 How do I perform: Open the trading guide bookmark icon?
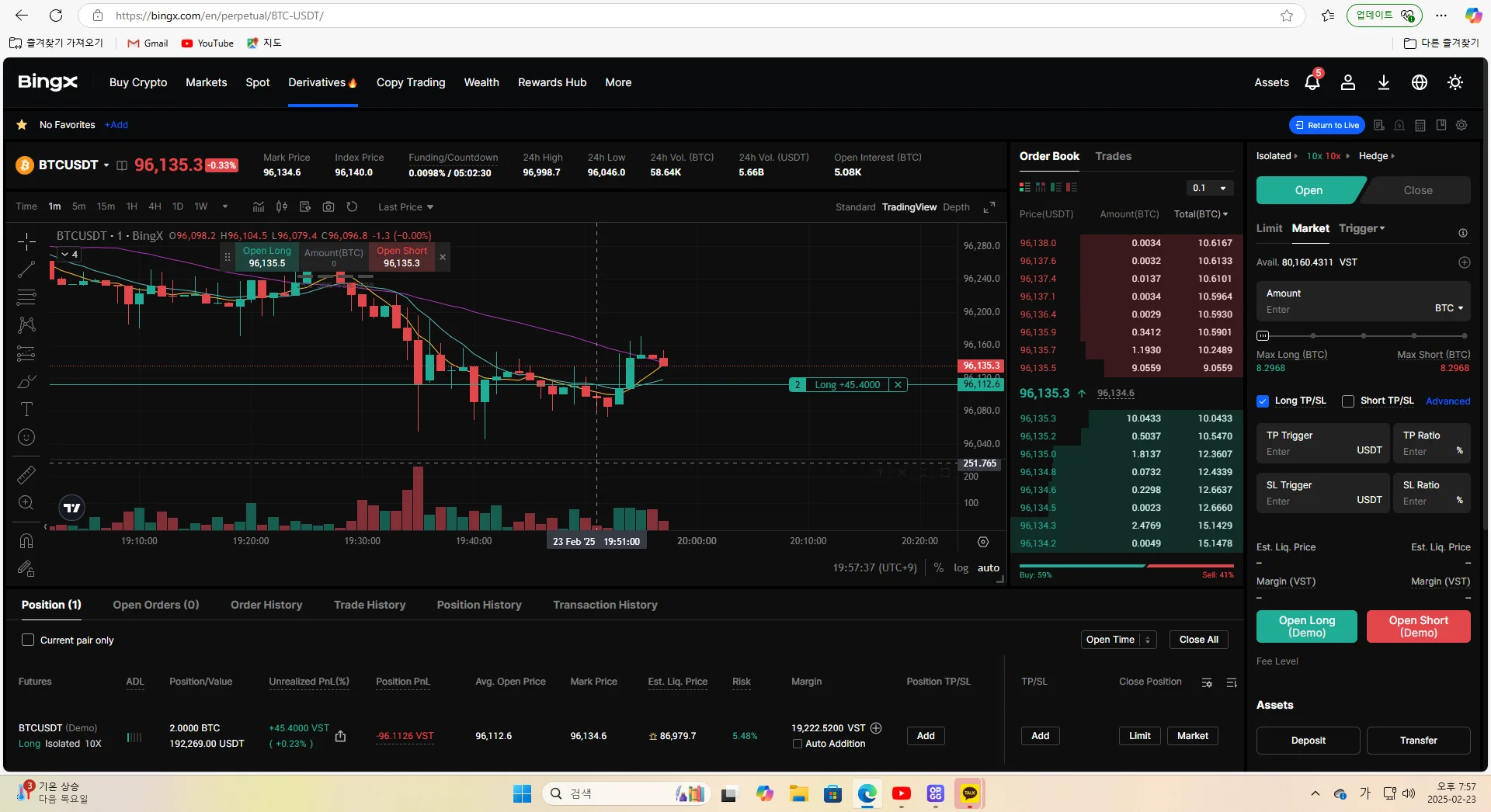click(x=1441, y=125)
